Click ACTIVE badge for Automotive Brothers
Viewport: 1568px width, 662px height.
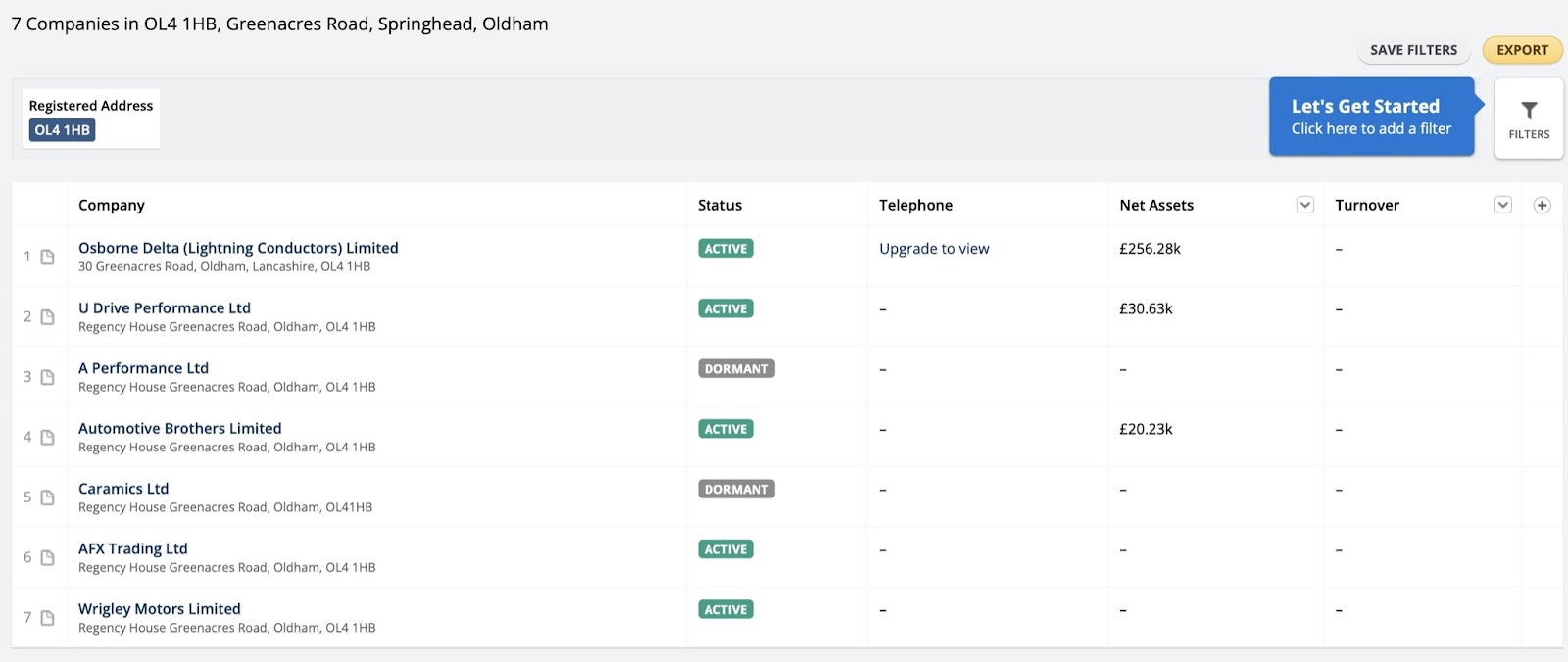725,429
